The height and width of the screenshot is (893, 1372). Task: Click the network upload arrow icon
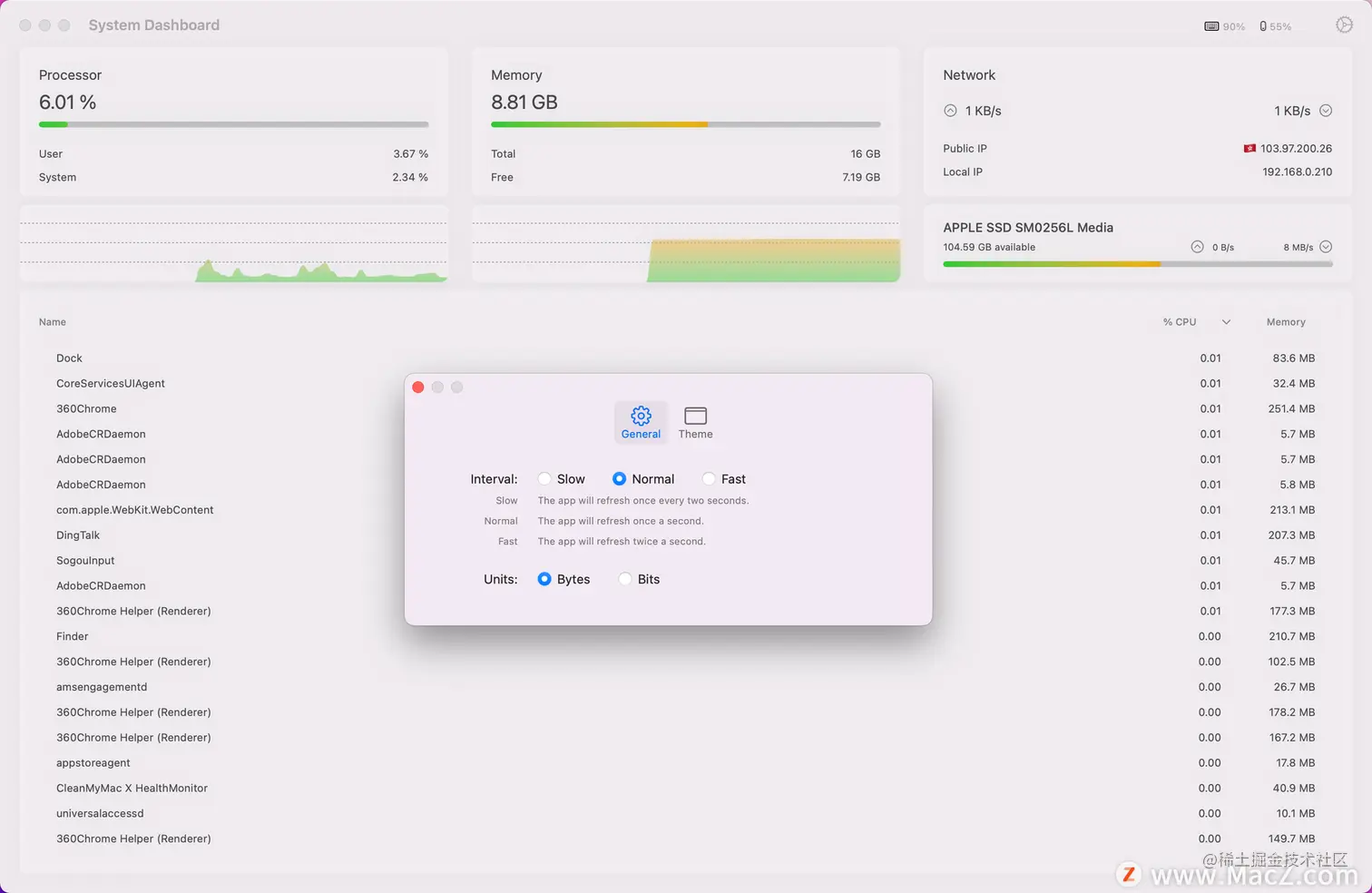click(950, 111)
